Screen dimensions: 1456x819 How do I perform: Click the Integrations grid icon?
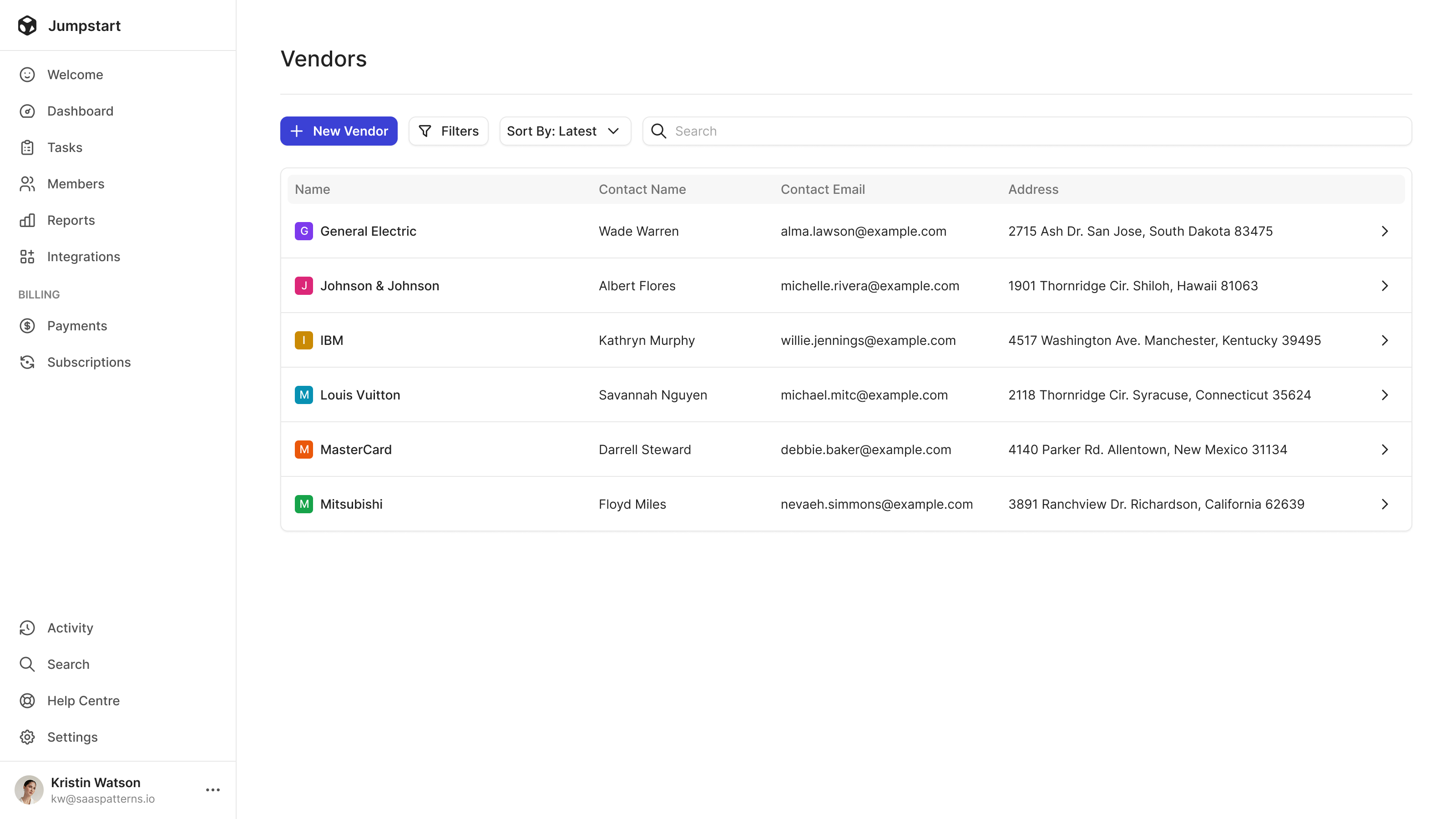click(27, 257)
